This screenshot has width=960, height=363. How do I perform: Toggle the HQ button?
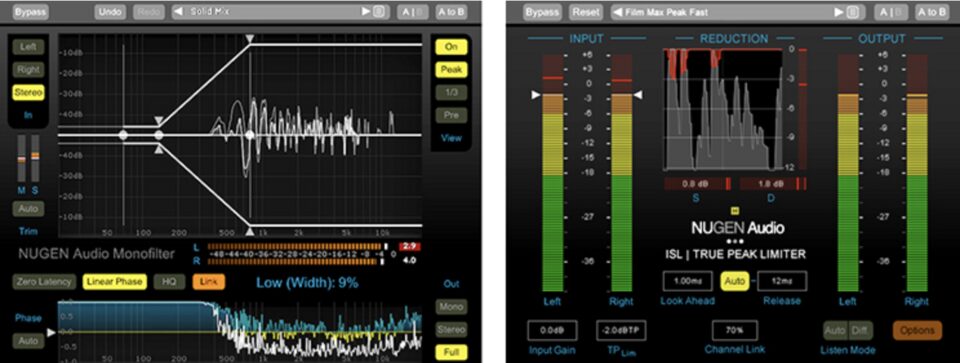pos(170,282)
